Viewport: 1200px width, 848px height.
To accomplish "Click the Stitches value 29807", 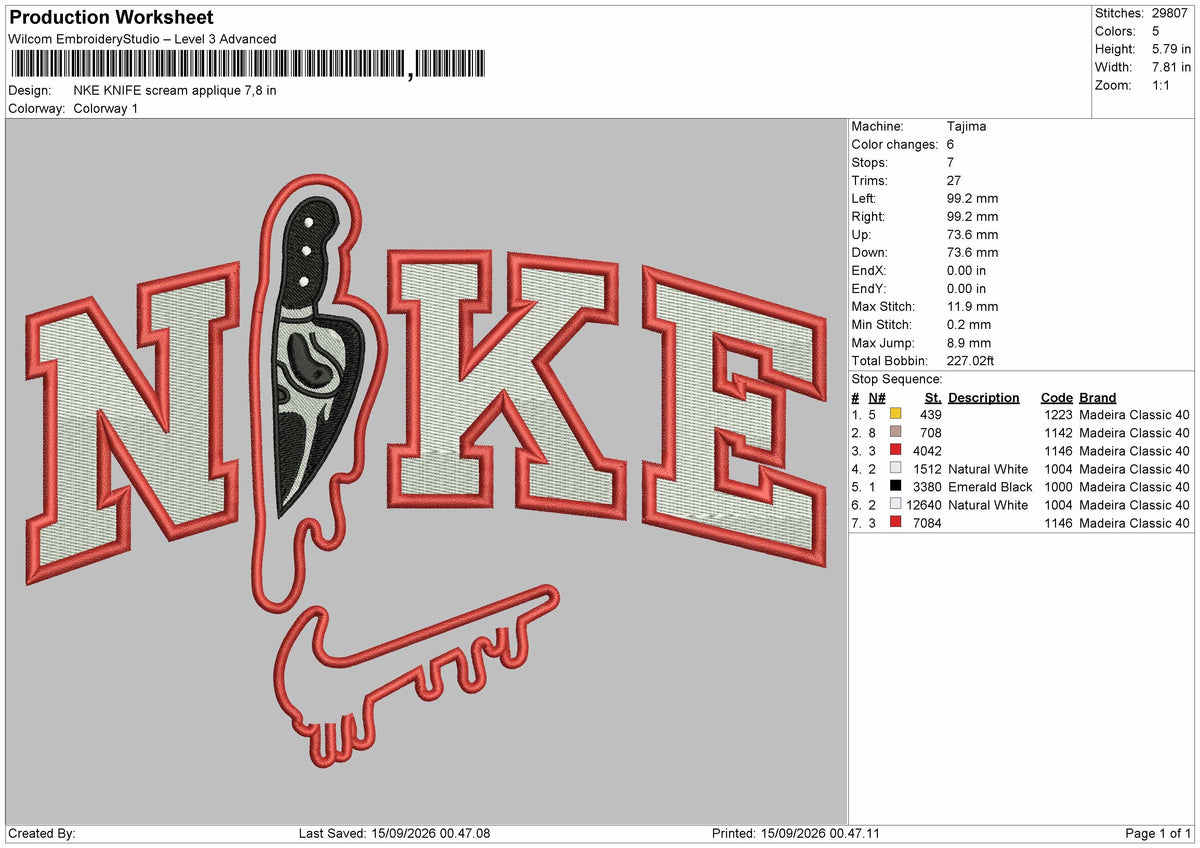I will click(1170, 13).
